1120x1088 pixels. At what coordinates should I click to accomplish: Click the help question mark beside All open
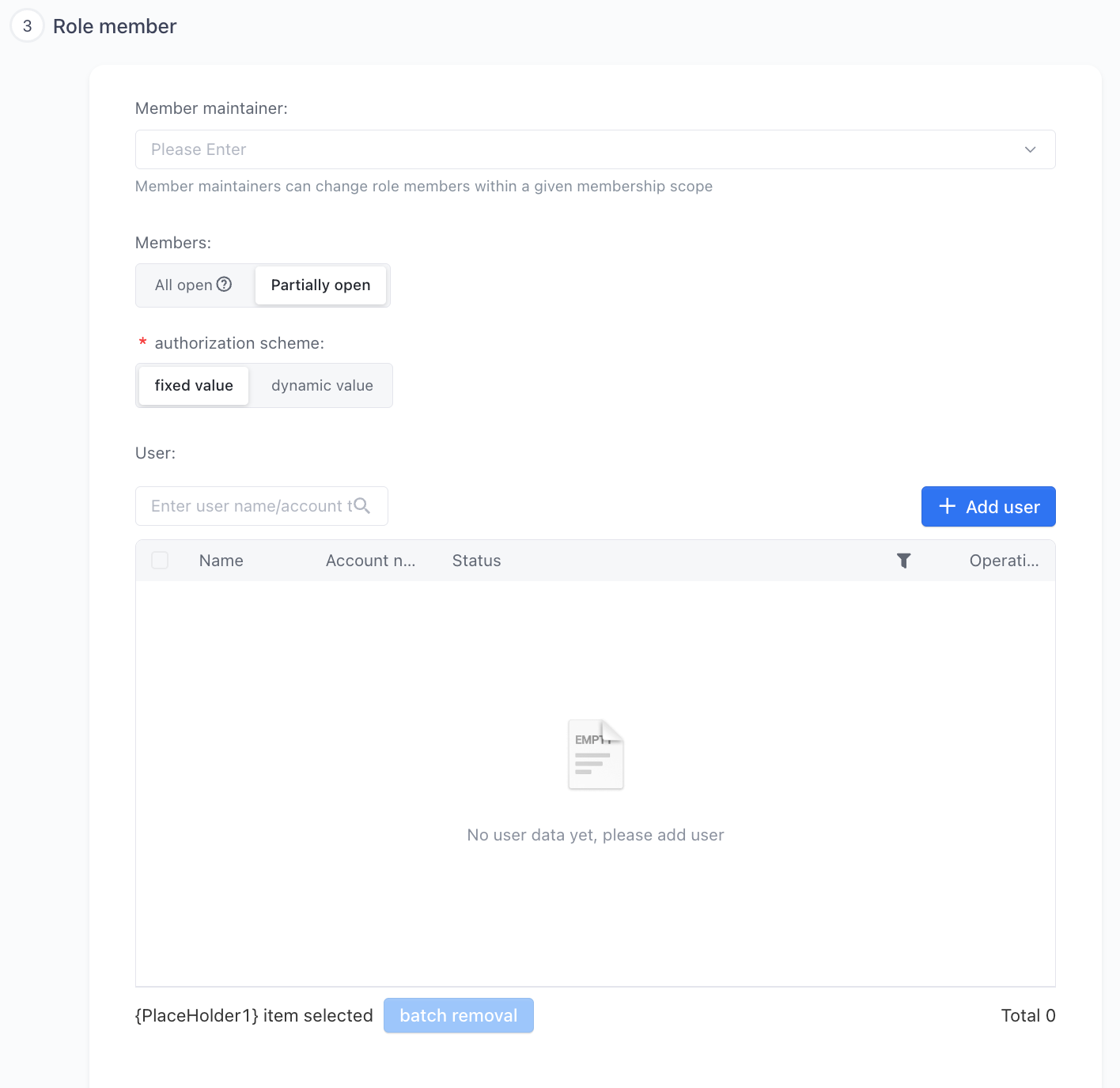click(x=224, y=285)
